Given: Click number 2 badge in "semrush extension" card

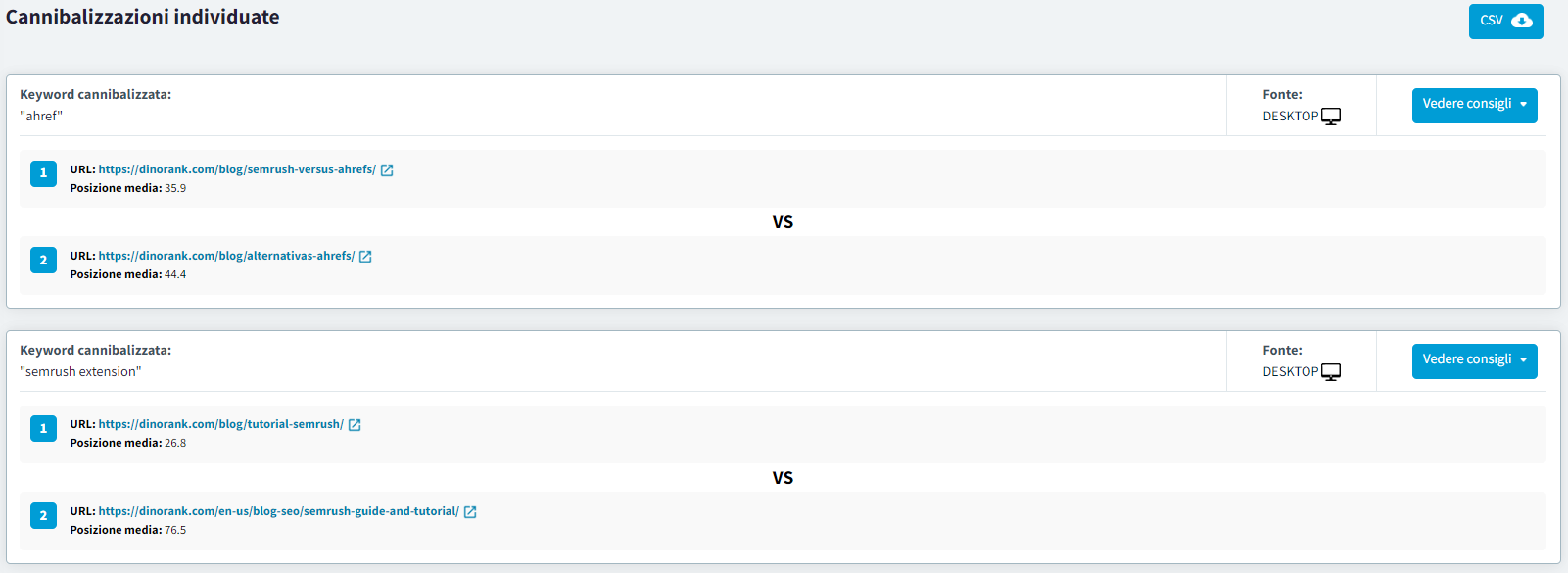Looking at the screenshot, I should pyautogui.click(x=43, y=515).
